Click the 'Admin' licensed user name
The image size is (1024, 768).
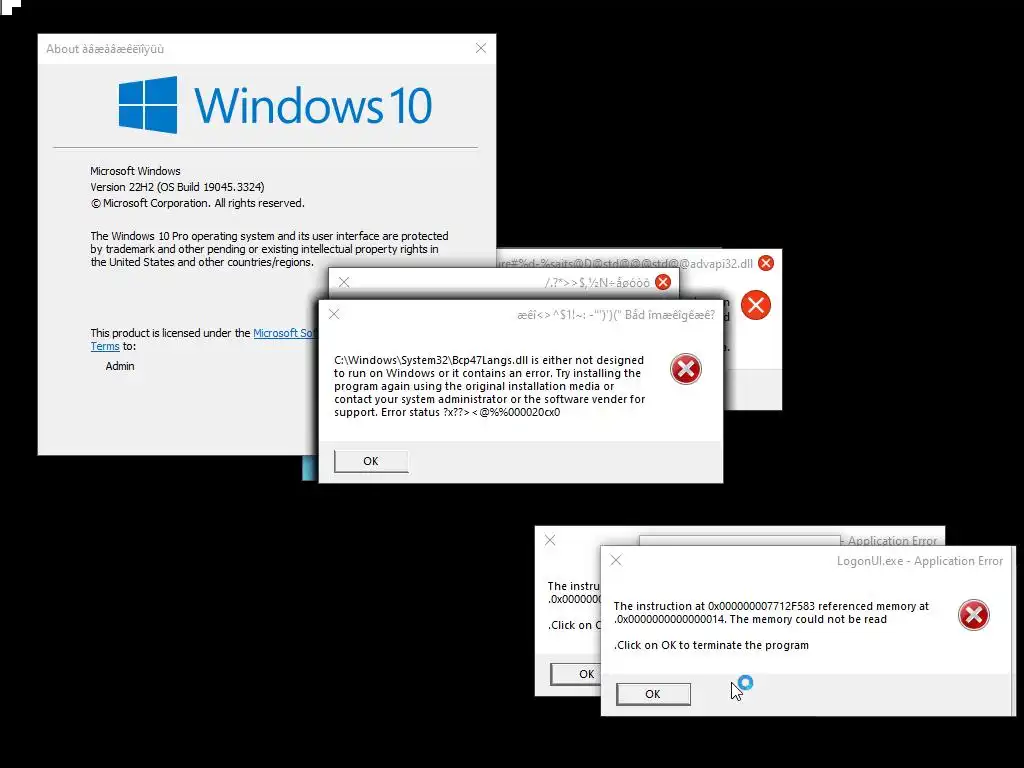point(120,366)
